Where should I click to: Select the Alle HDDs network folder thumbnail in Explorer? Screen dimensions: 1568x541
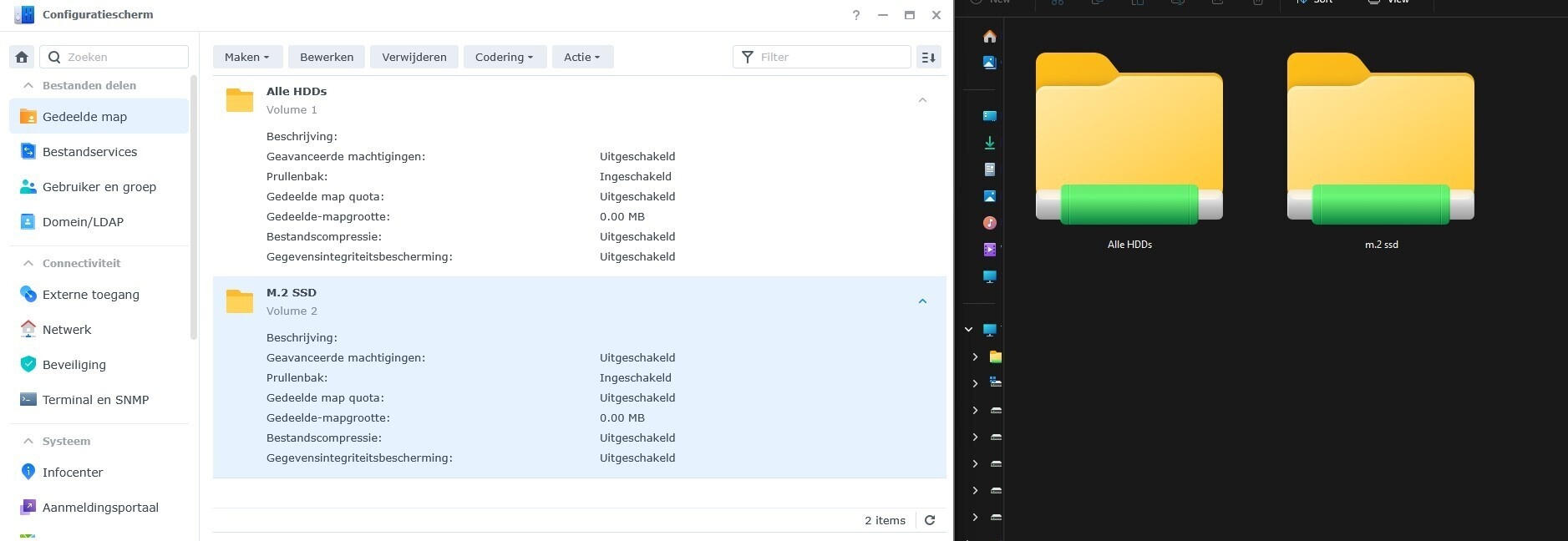point(1129,139)
